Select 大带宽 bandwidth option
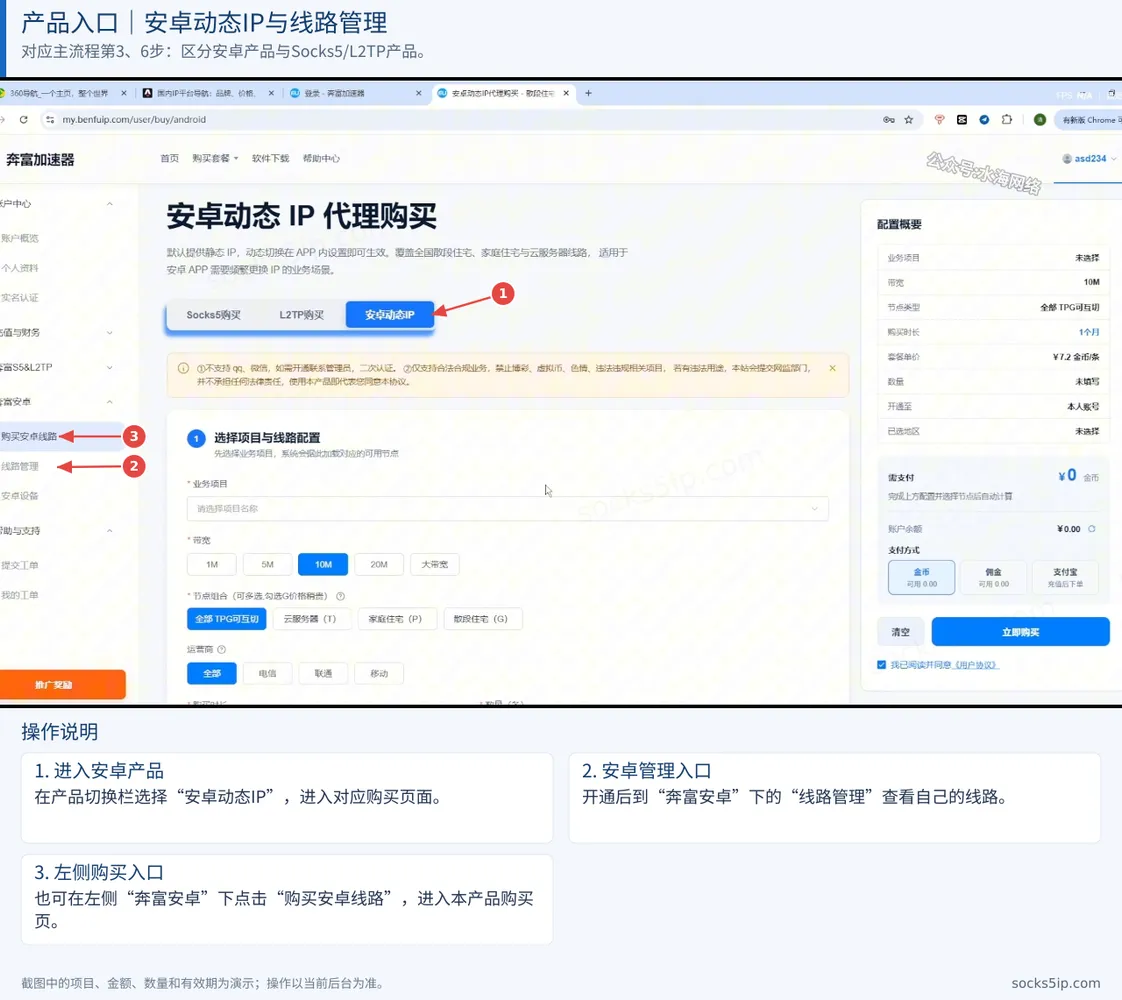The height and width of the screenshot is (1000, 1122). click(x=435, y=564)
